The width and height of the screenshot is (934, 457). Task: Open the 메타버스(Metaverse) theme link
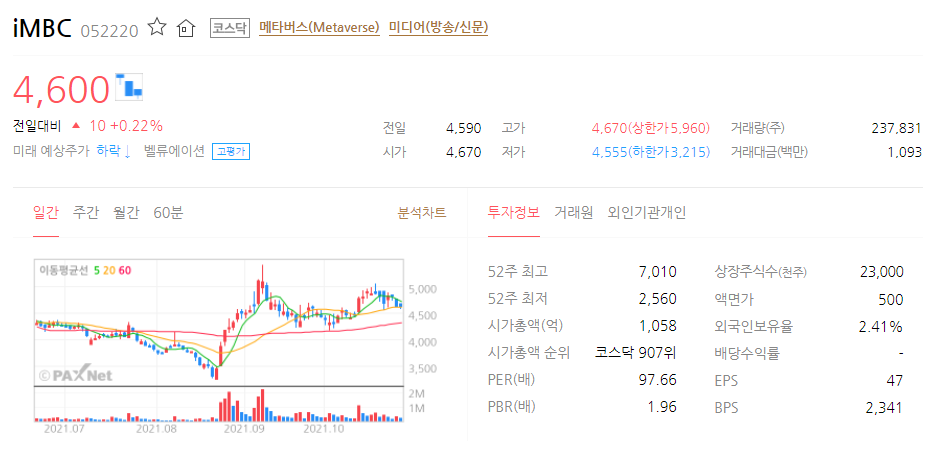[x=319, y=27]
